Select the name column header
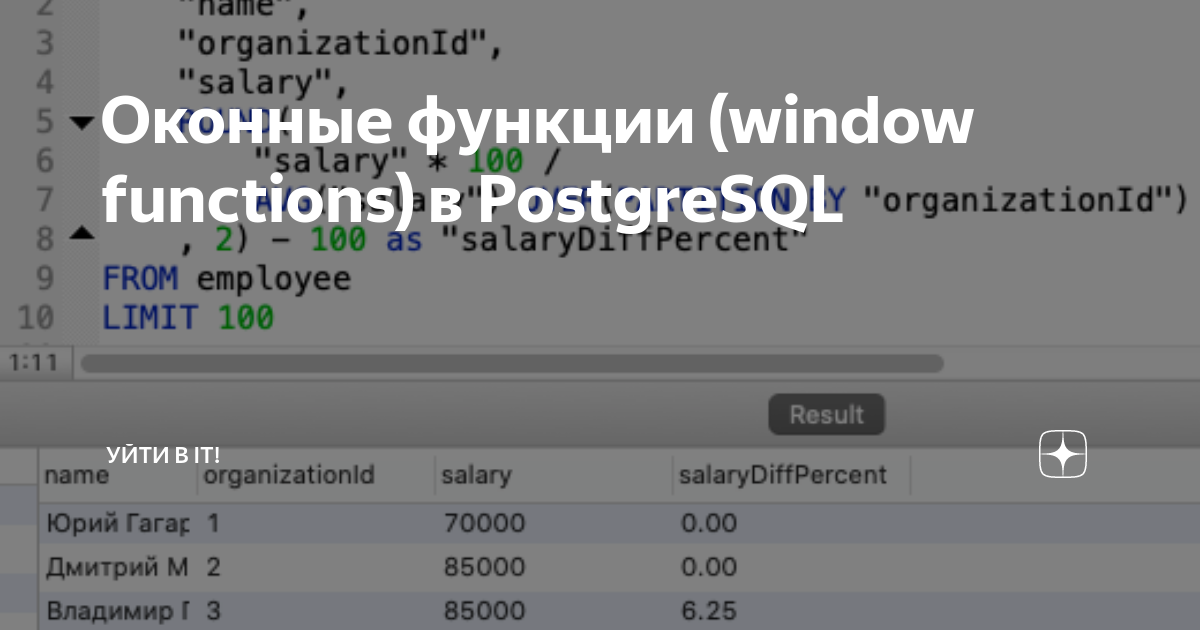 [x=75, y=475]
